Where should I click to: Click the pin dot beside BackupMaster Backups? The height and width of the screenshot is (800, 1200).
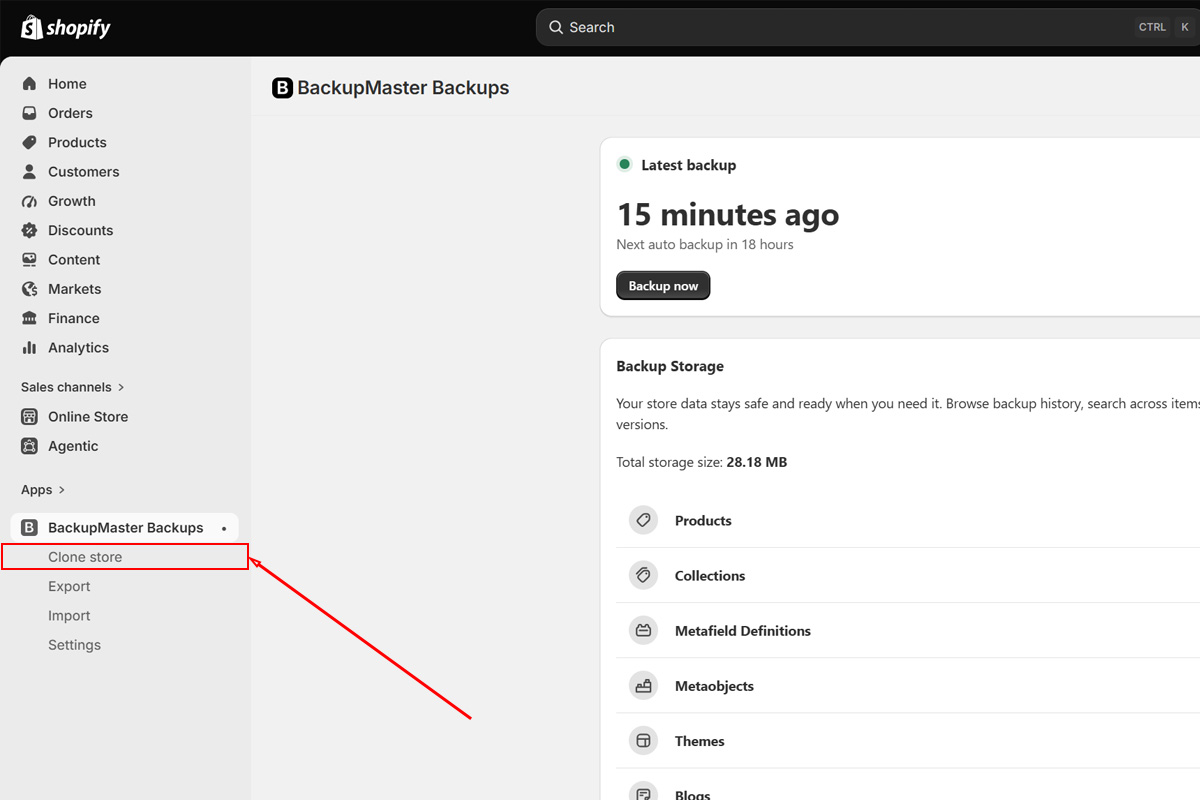click(x=224, y=528)
